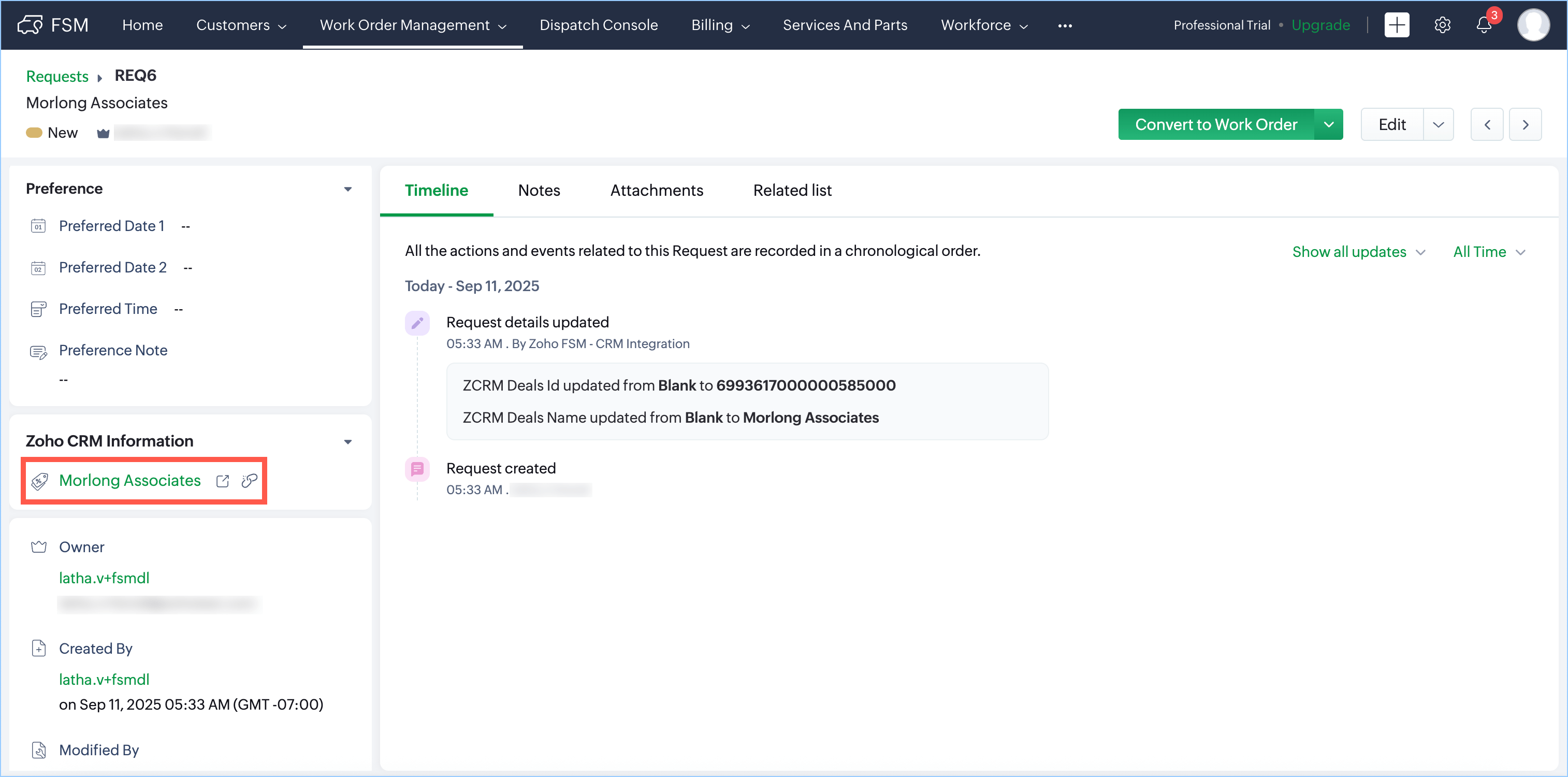
Task: Go to next request arrow
Action: pyautogui.click(x=1526, y=125)
